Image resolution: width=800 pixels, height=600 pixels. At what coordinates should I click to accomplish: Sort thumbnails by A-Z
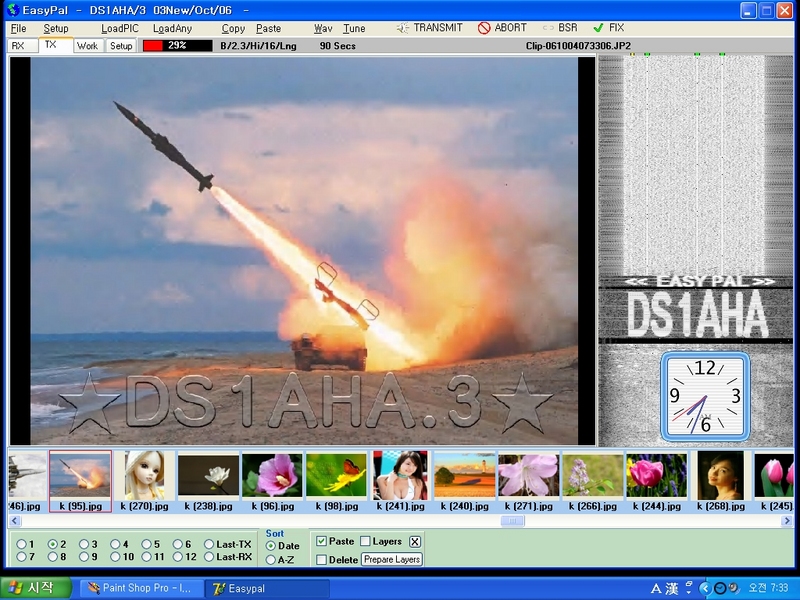coord(271,560)
